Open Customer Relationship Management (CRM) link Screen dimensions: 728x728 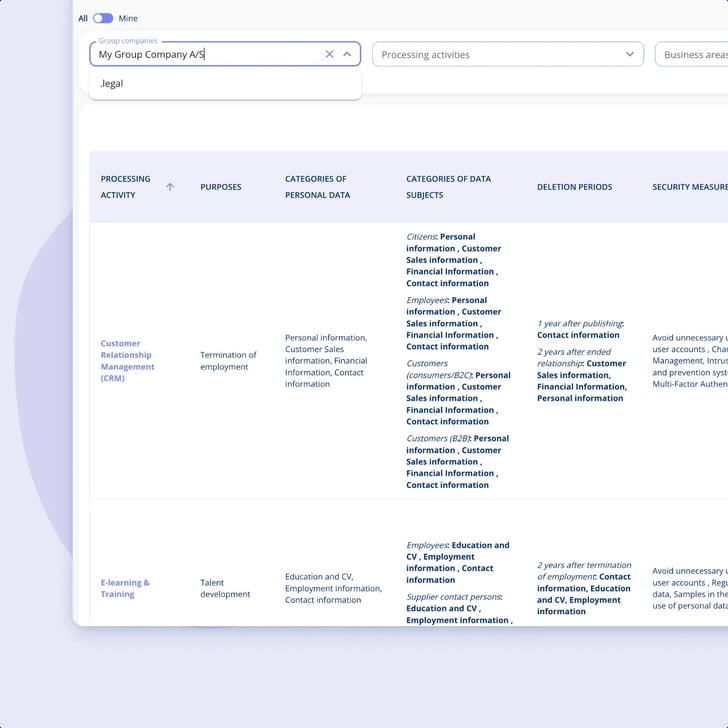point(127,361)
